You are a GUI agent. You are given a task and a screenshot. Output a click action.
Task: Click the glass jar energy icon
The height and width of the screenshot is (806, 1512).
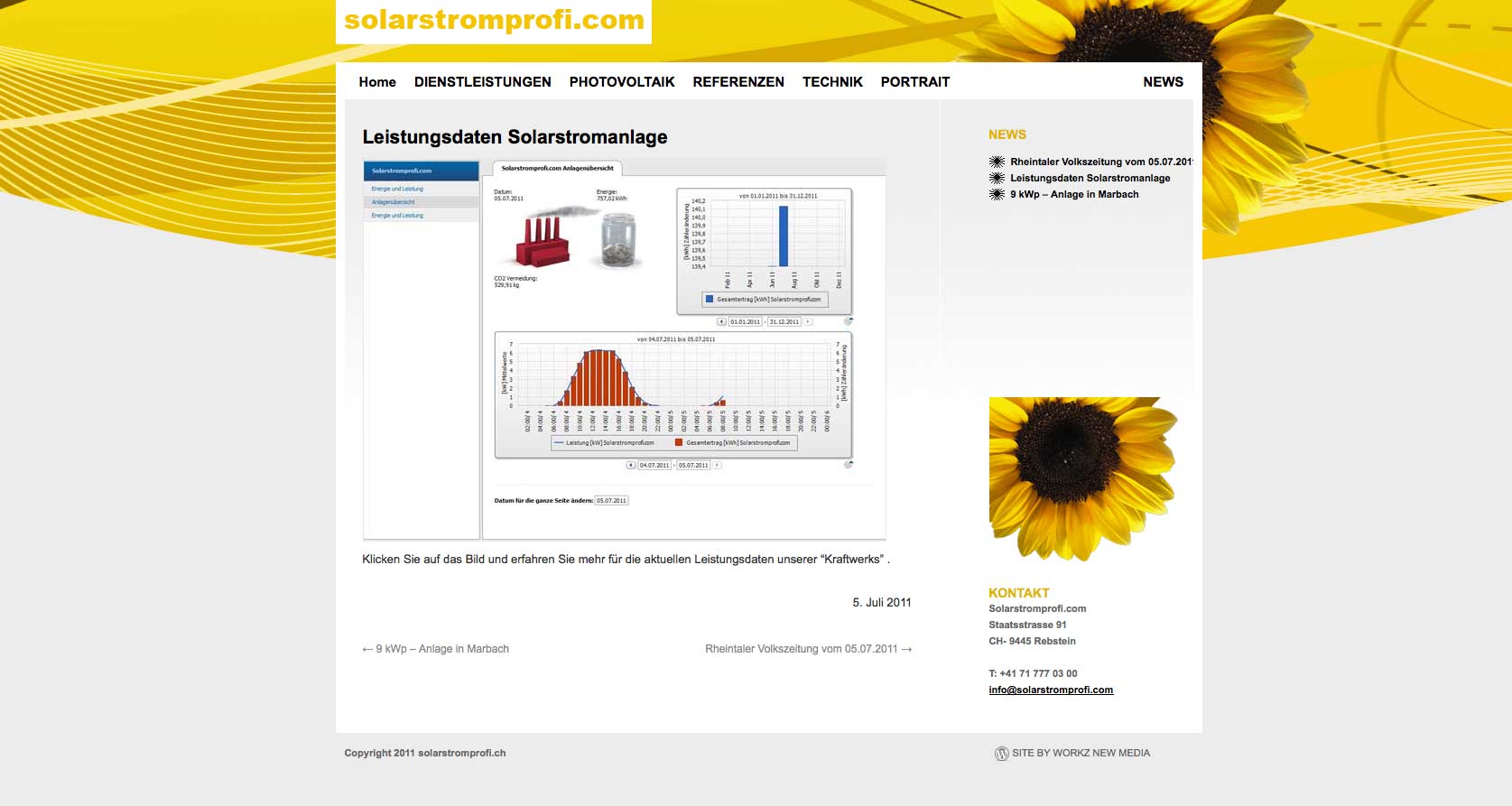click(x=618, y=240)
